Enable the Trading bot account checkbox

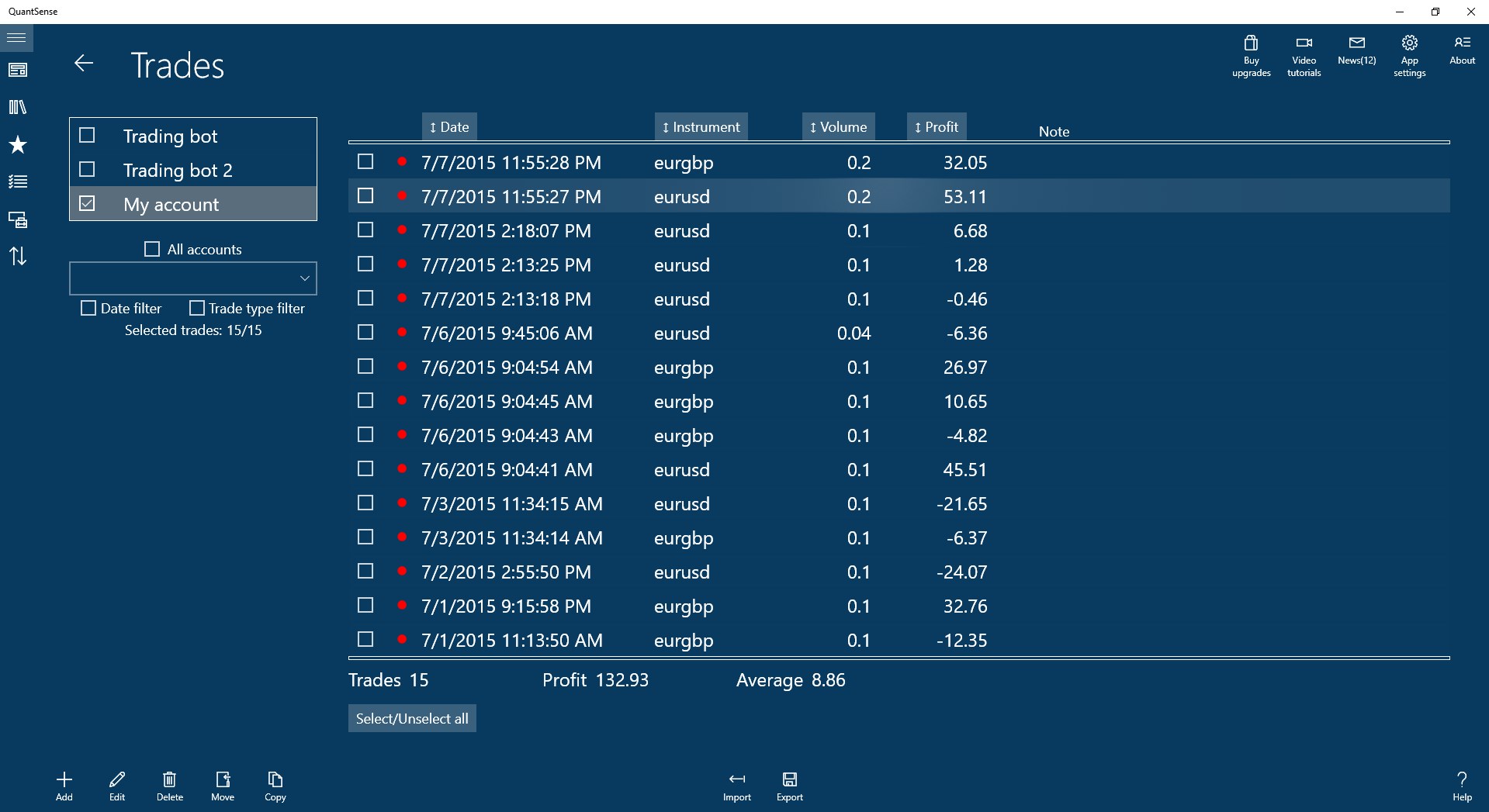(86, 135)
